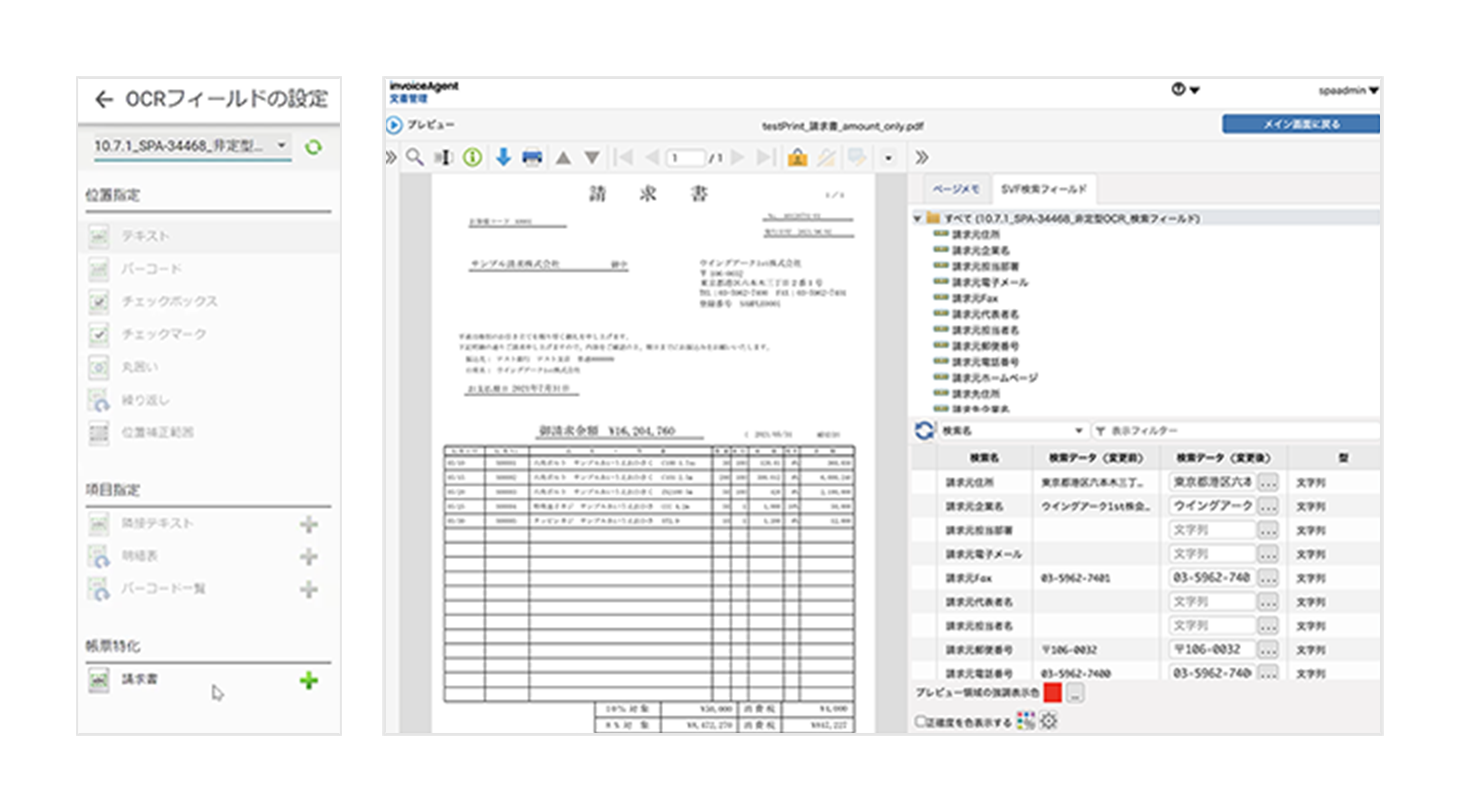Click the printer icon in preview toolbar
1460x812 pixels.
tap(532, 157)
